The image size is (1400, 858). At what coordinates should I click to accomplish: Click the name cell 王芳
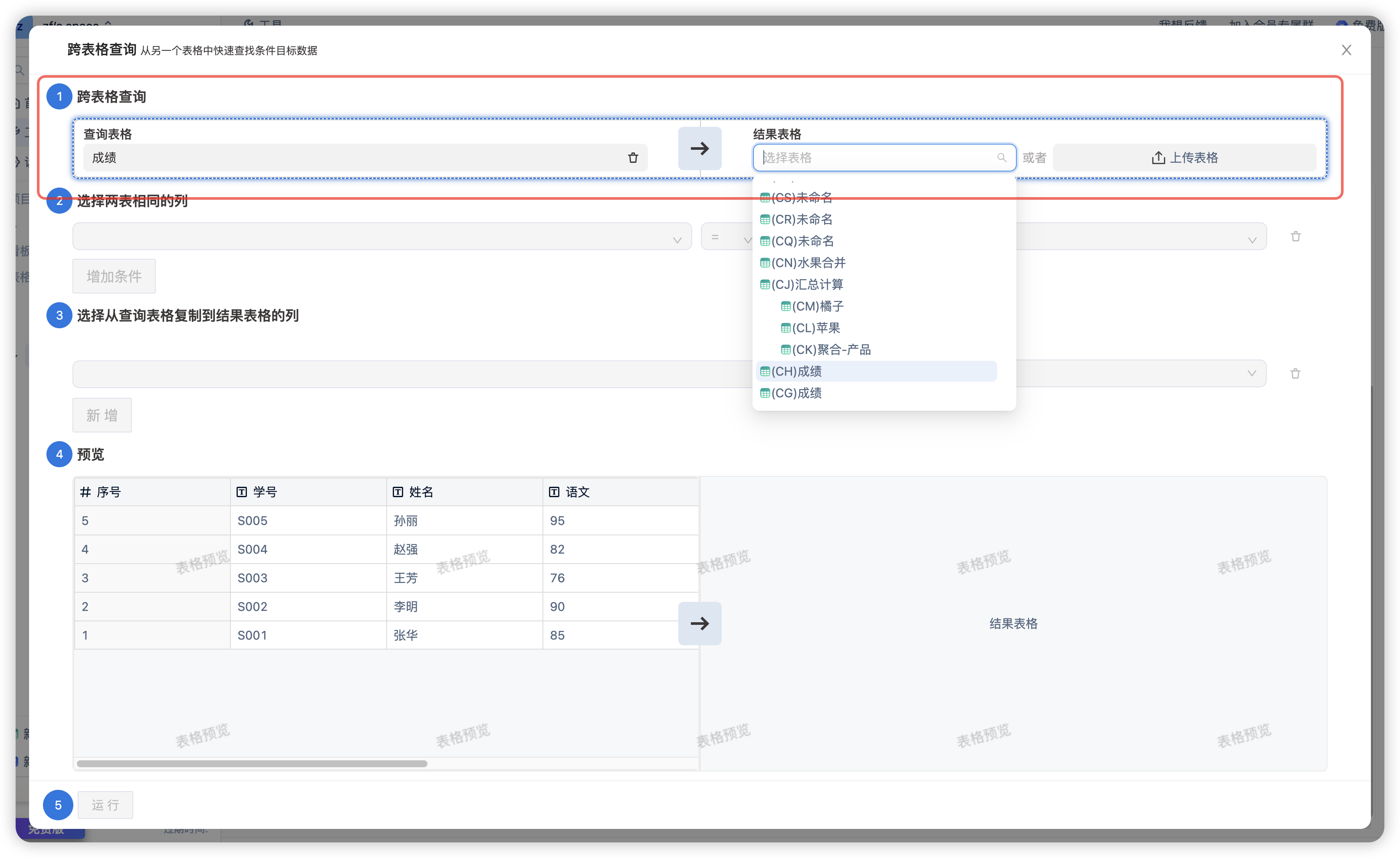pyautogui.click(x=464, y=577)
